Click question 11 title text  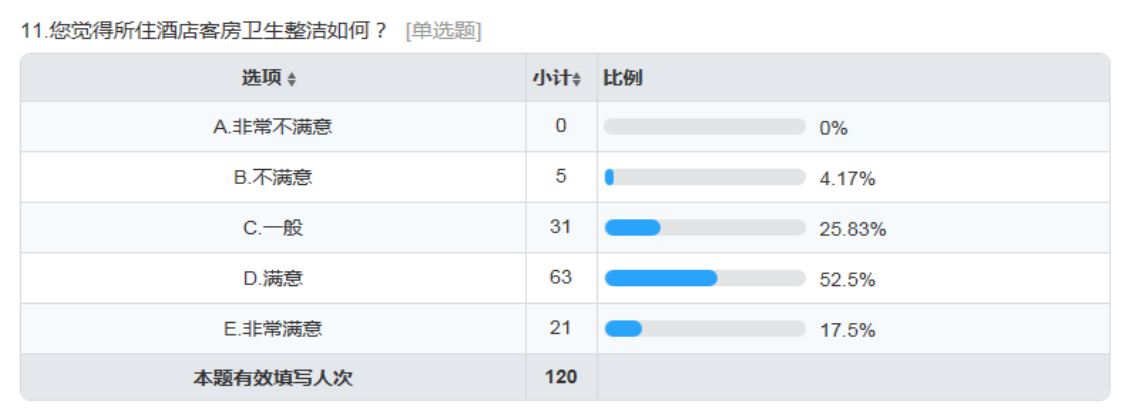point(205,32)
